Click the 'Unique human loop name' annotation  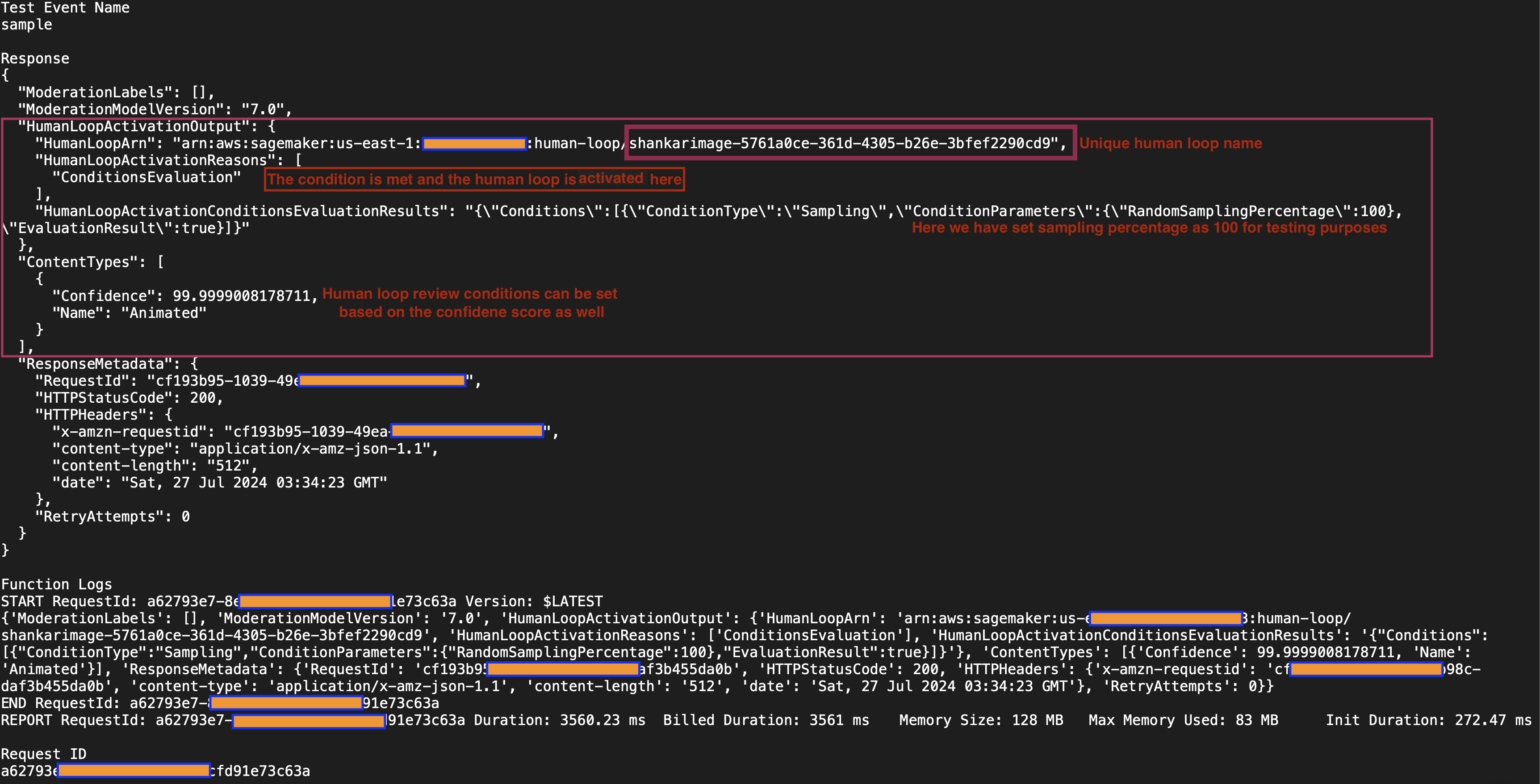click(x=1170, y=143)
